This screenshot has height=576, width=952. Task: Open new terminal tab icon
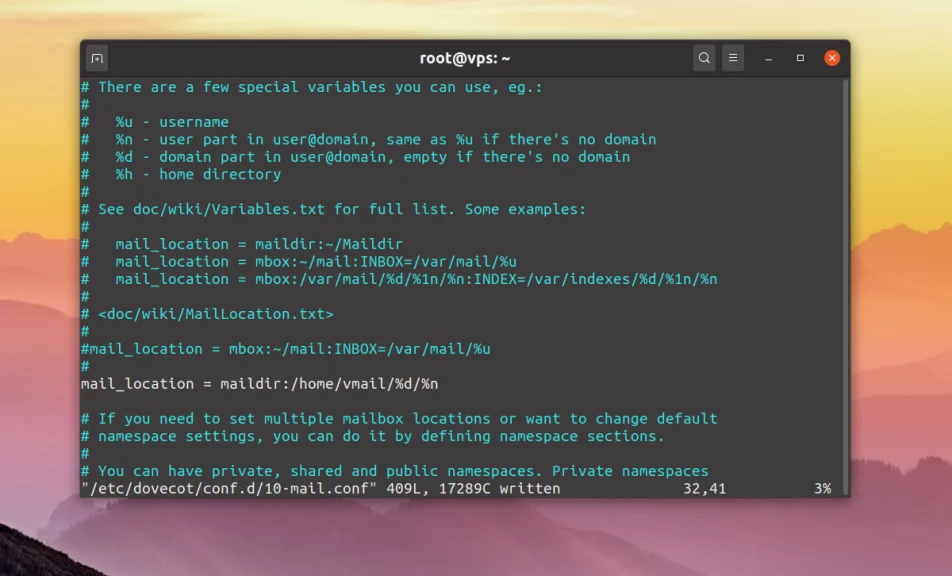(97, 58)
